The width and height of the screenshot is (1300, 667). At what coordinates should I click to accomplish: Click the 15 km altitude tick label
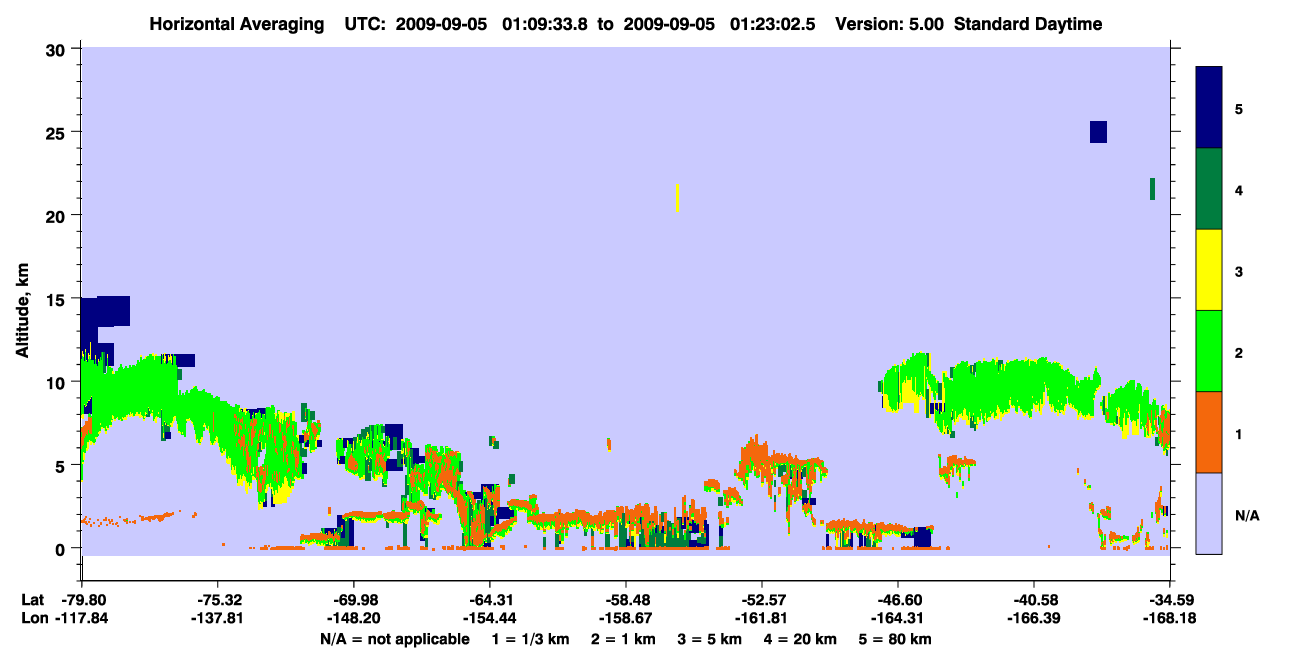[x=58, y=298]
